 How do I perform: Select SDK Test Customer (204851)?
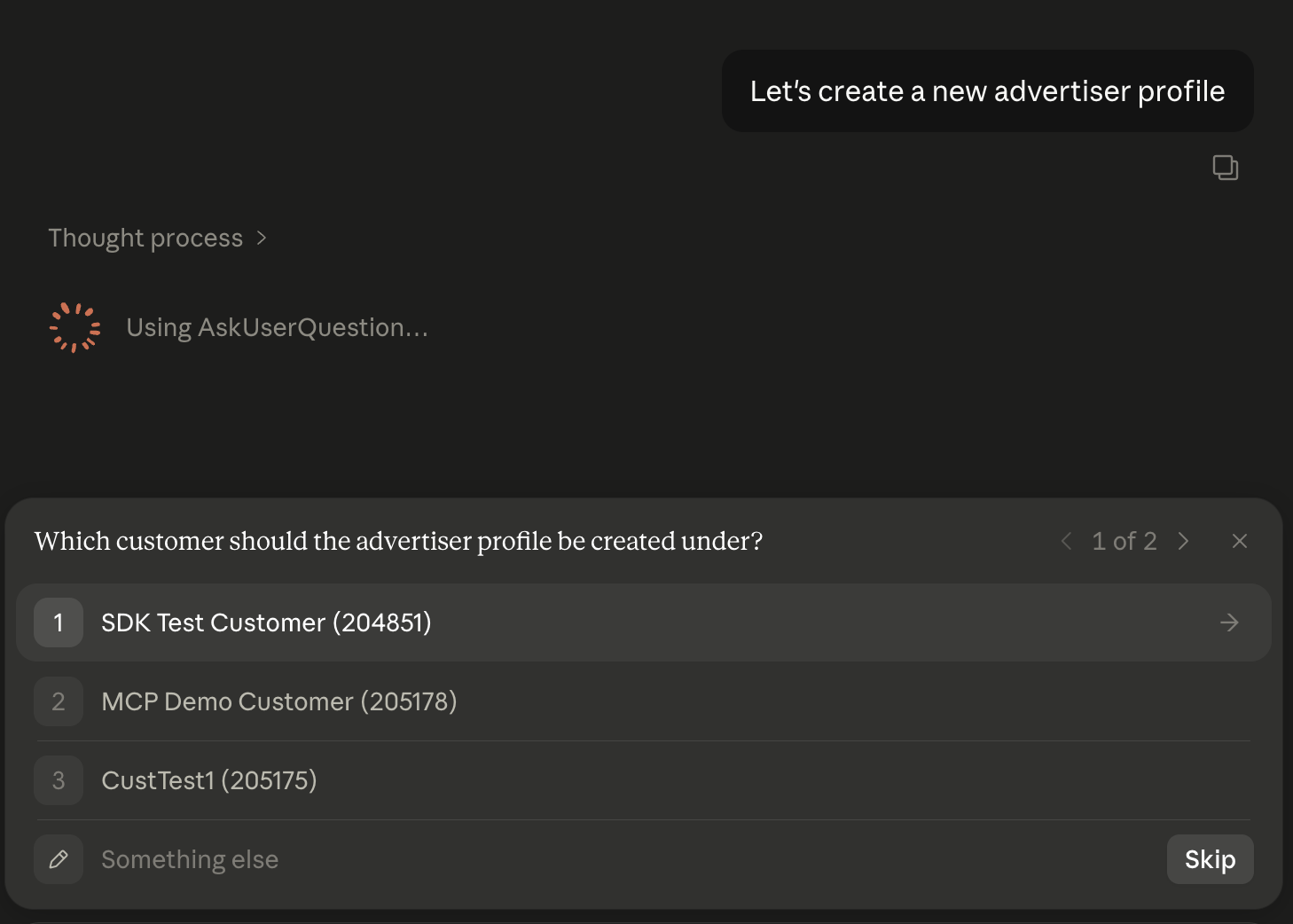pyautogui.click(x=644, y=623)
